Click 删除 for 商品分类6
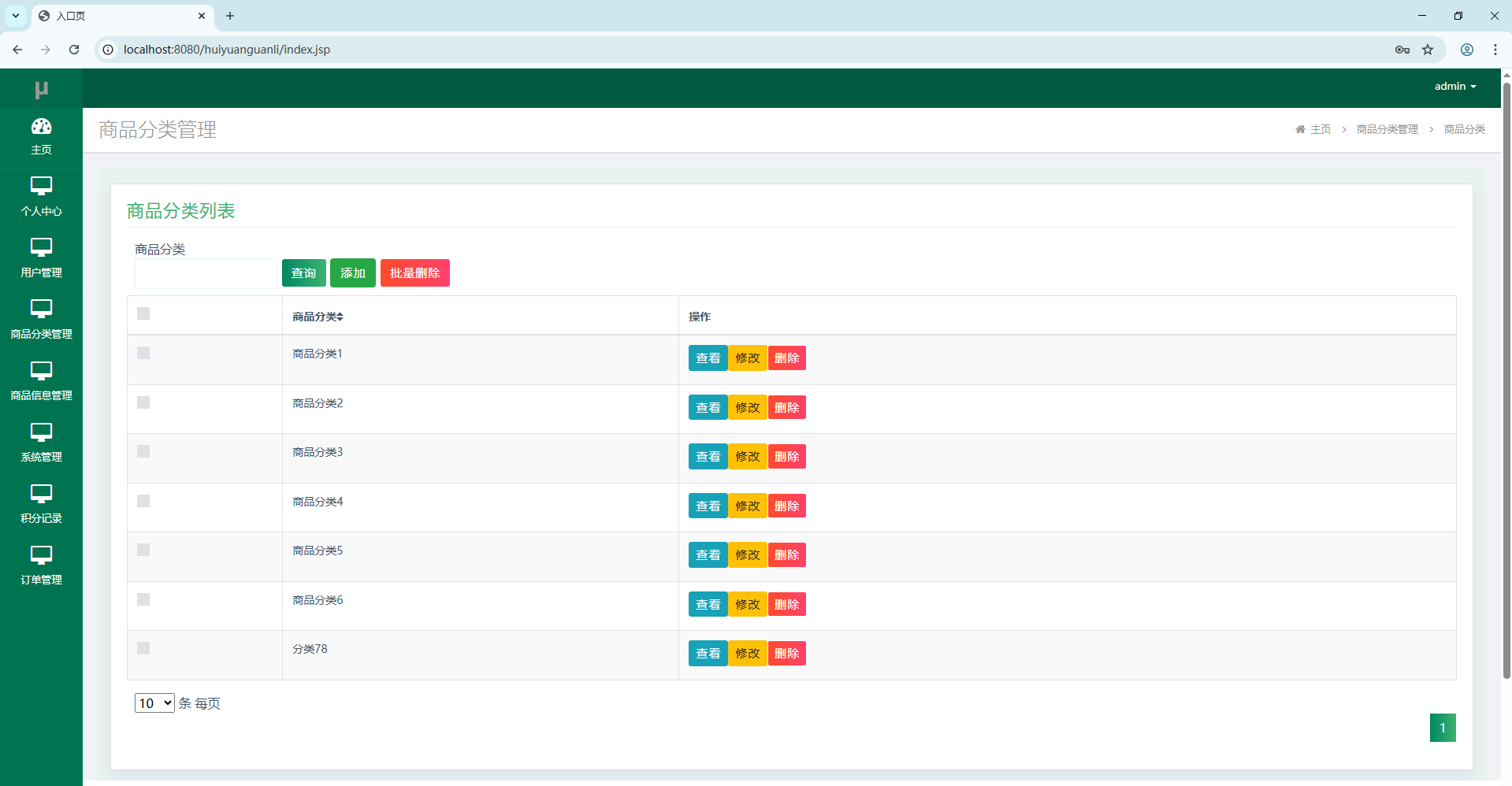The width and height of the screenshot is (1512, 786). coord(787,605)
